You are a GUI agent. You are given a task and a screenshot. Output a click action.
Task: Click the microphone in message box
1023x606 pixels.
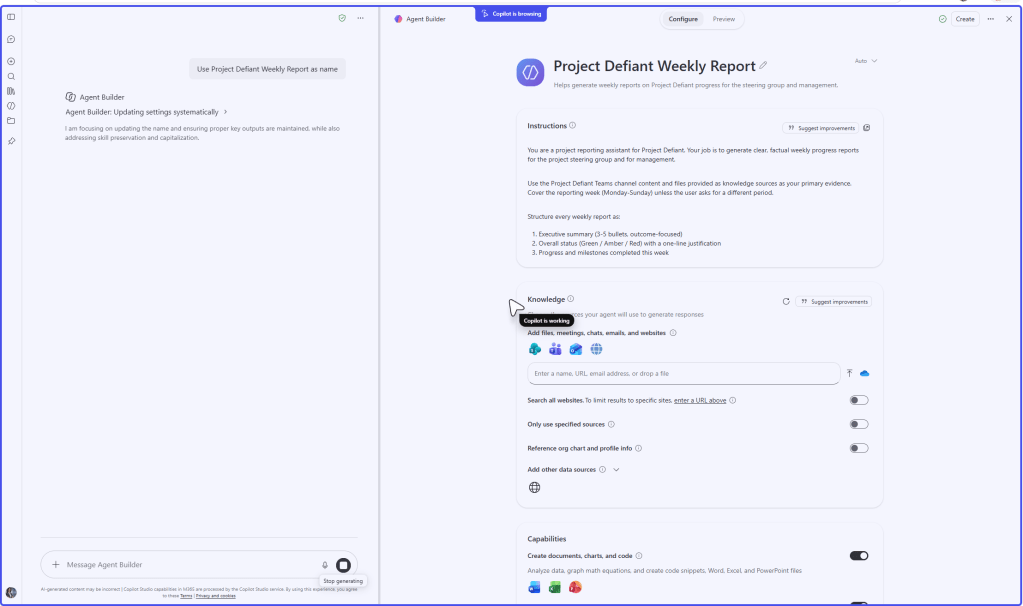click(x=324, y=565)
